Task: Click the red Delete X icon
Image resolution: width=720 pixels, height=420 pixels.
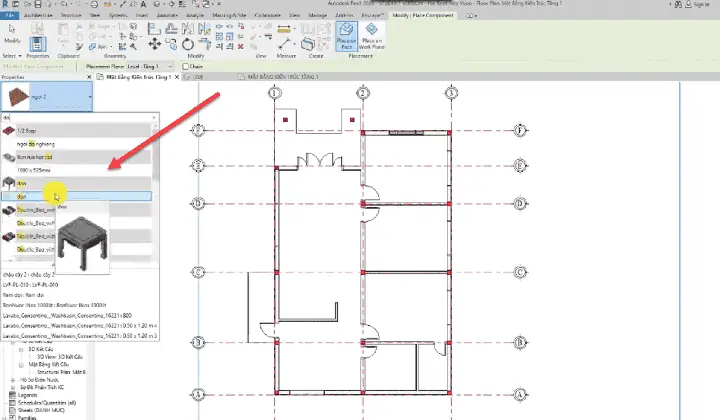Action: [241, 46]
